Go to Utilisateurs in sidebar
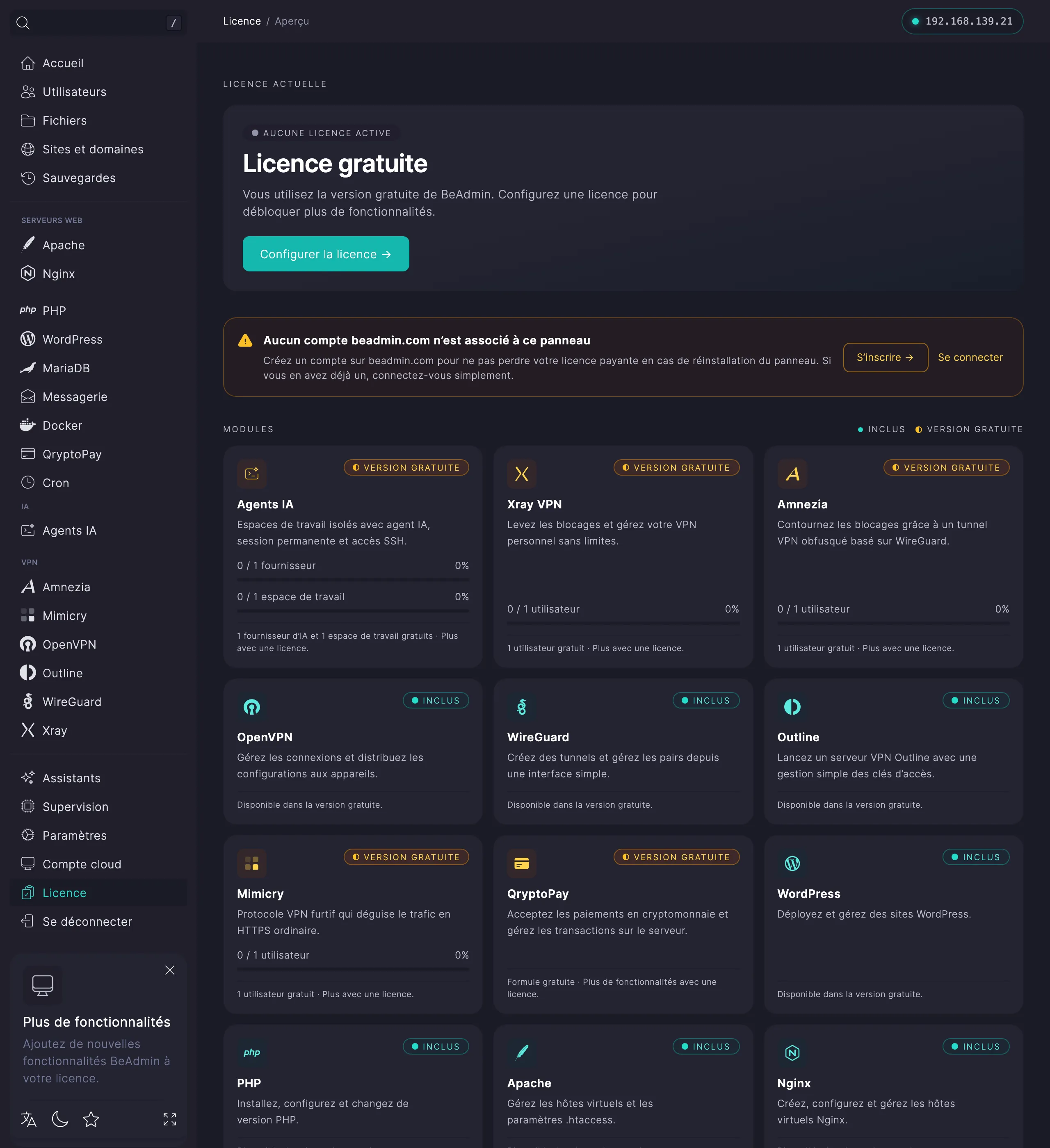The height and width of the screenshot is (1148, 1050). click(98, 92)
